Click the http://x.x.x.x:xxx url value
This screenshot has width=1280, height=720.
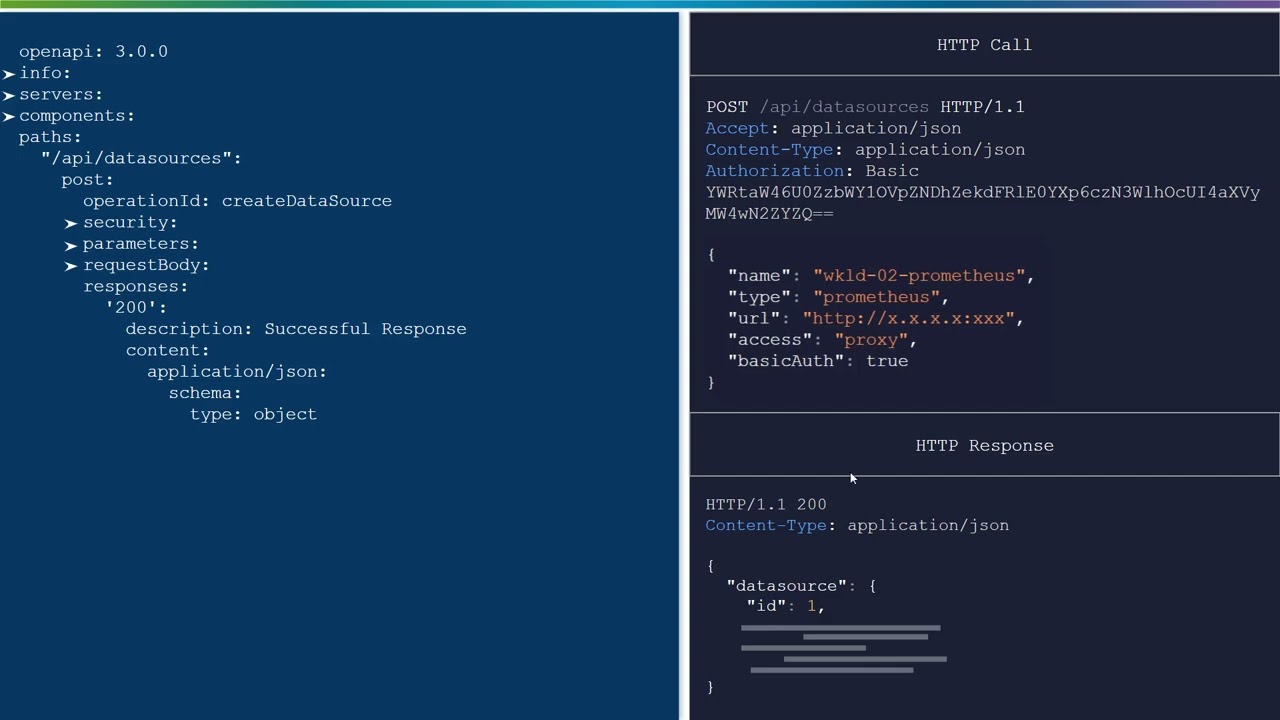click(909, 318)
